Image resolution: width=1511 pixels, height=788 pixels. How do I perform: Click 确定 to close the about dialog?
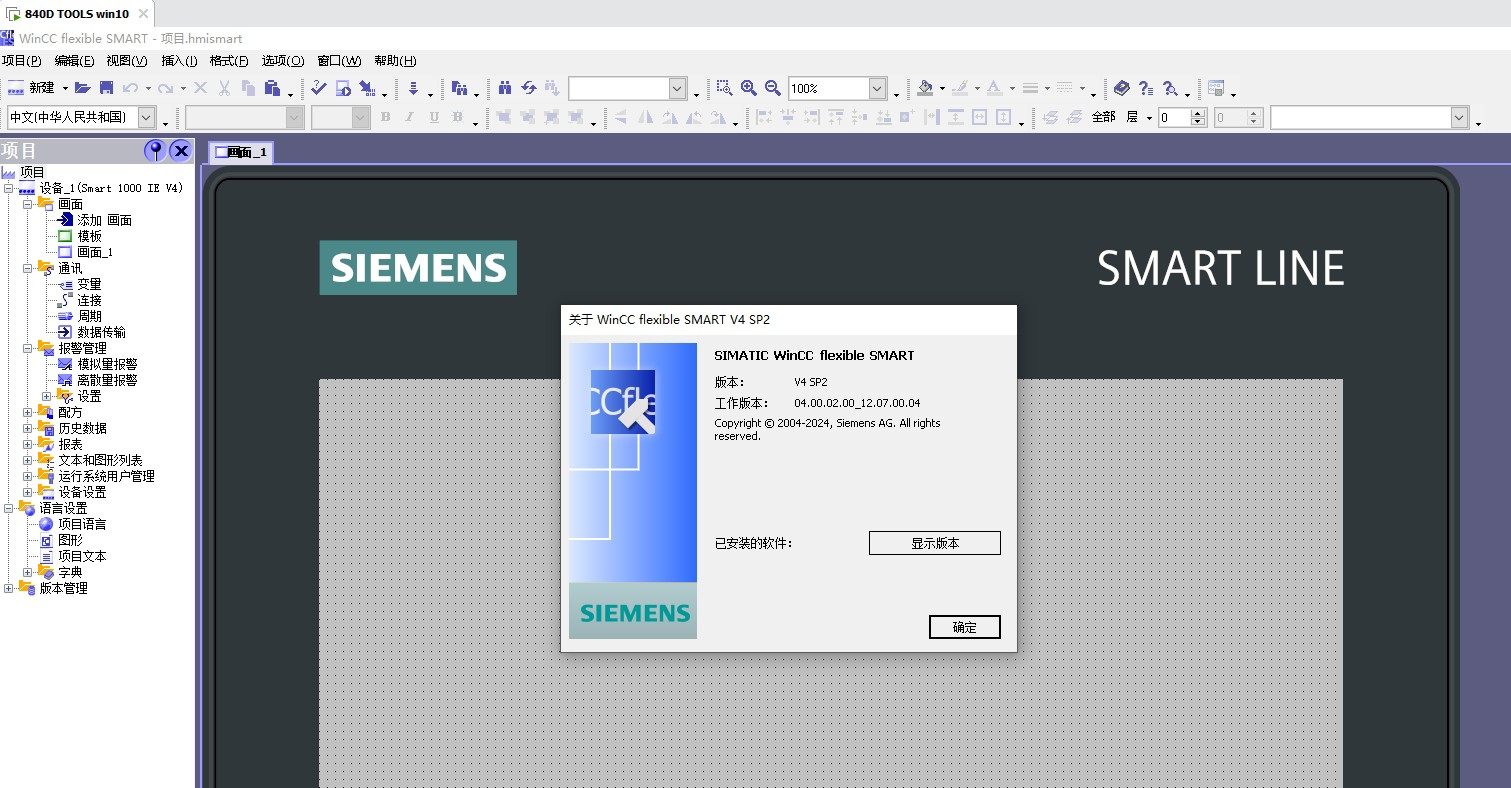[964, 627]
